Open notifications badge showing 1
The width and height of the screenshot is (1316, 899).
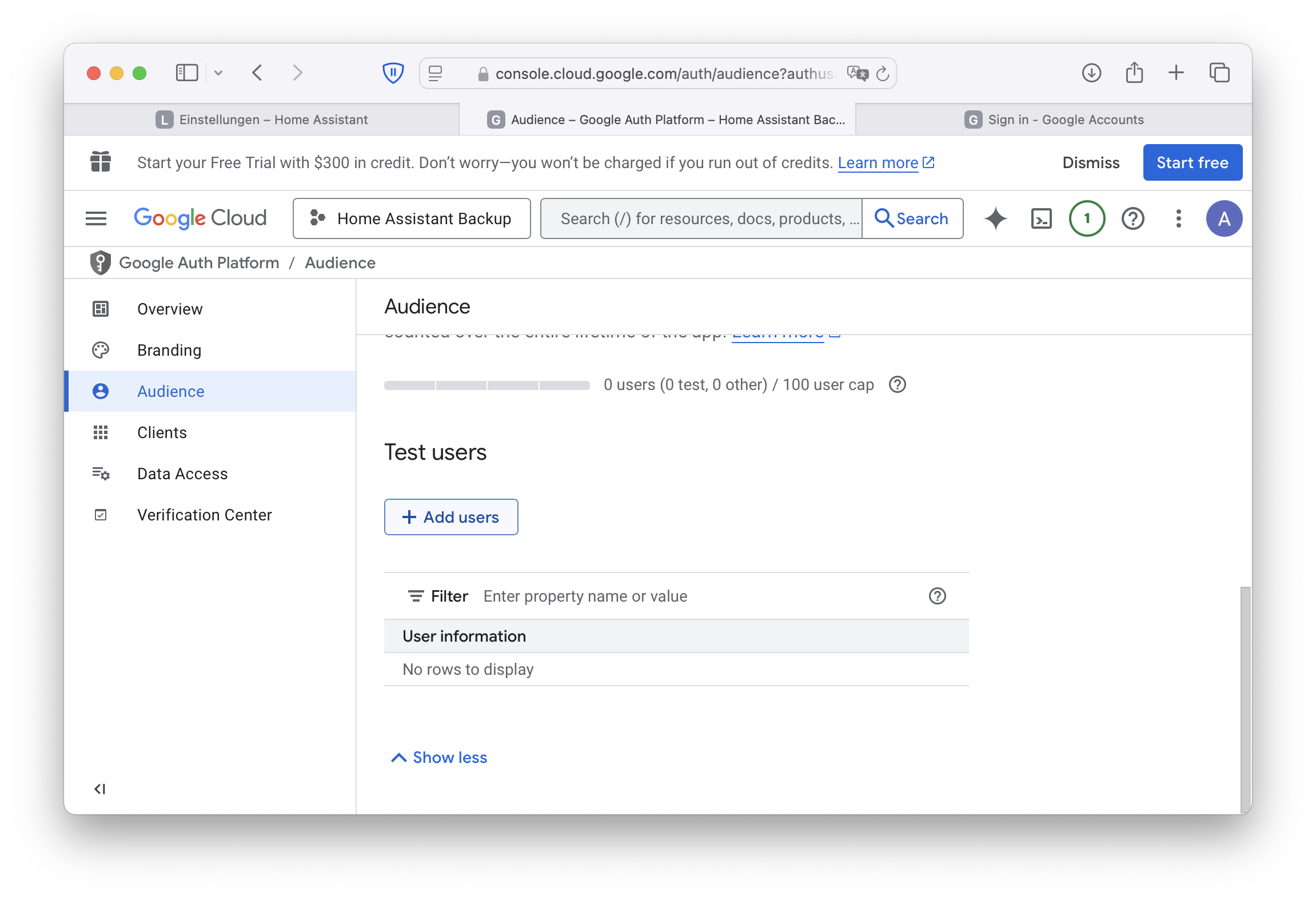(1087, 218)
